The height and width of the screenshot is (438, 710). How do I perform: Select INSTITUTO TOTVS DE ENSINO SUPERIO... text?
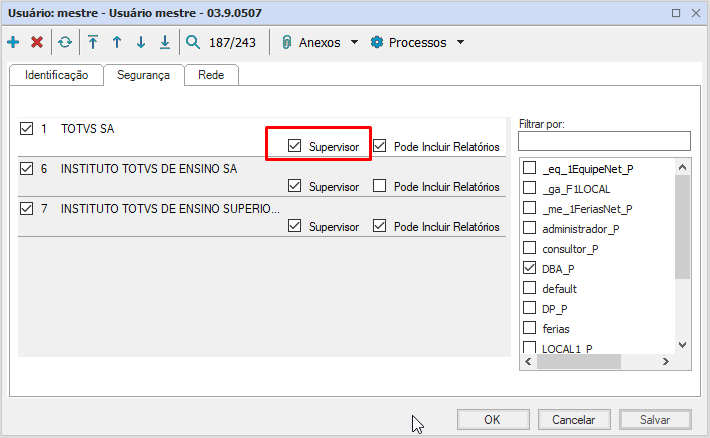coord(170,209)
